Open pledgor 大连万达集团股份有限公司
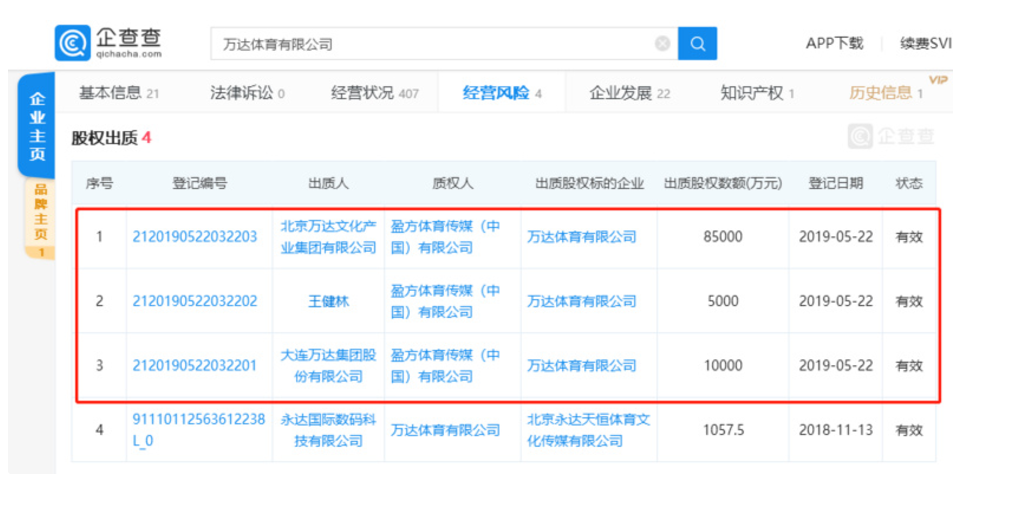This screenshot has height=516, width=1010. click(329, 365)
